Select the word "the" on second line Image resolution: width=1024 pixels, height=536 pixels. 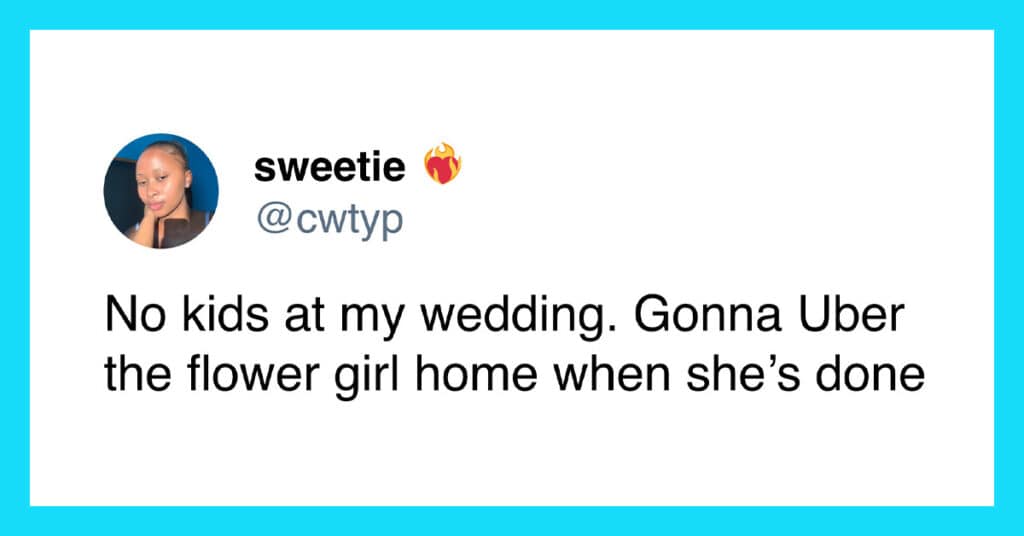pos(138,374)
